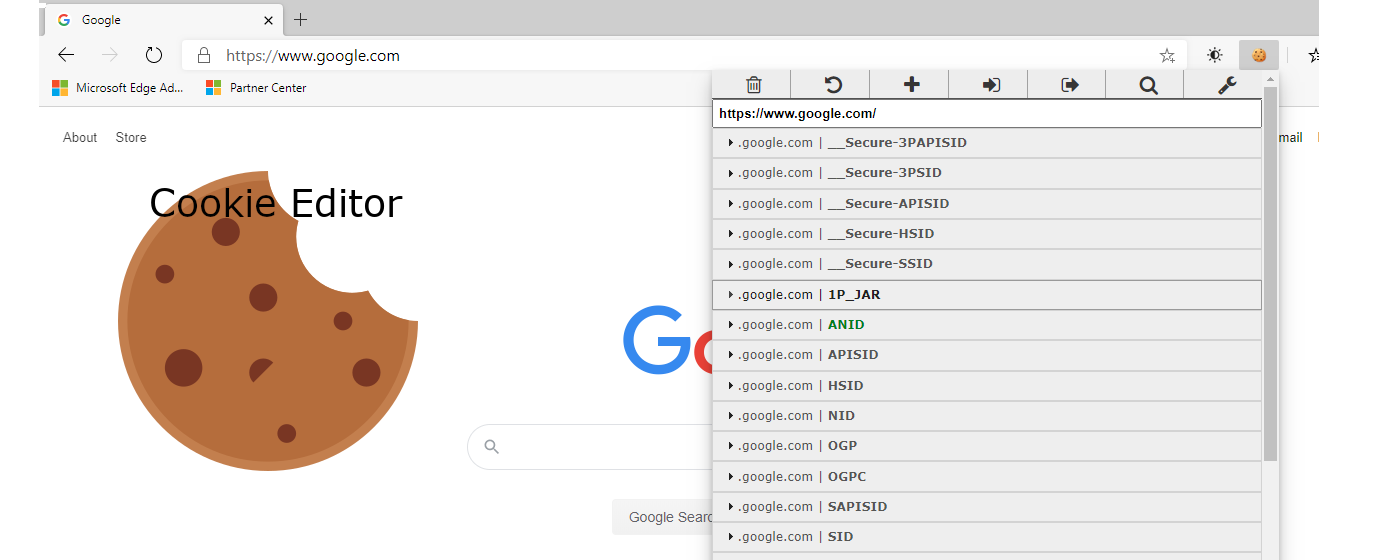Screen dimensions: 1400x560
Task: Click the Cookie Editor extension toolbar icon
Action: click(x=1259, y=55)
